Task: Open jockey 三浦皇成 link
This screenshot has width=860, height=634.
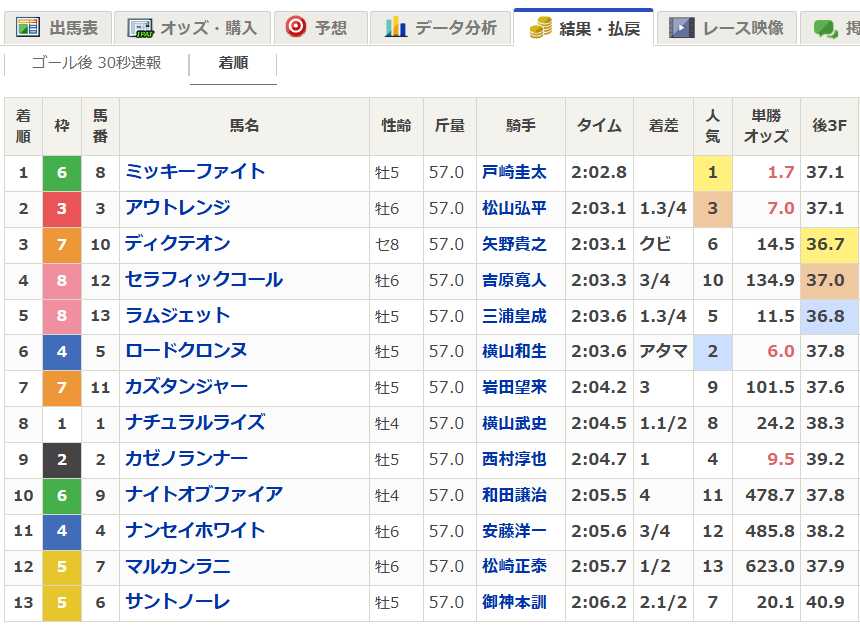Action: point(514,316)
